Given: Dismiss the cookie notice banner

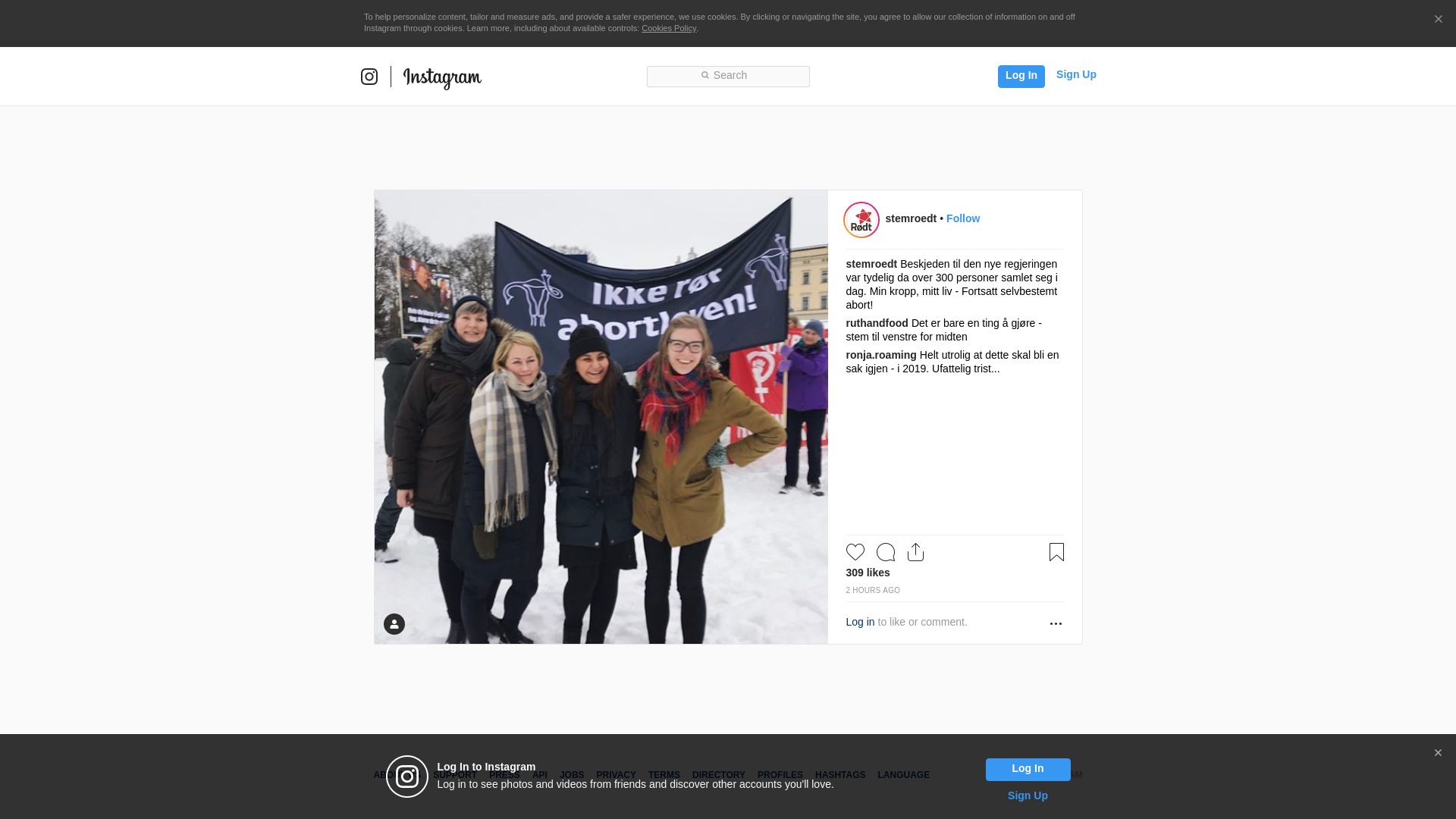Looking at the screenshot, I should pos(1438,20).
